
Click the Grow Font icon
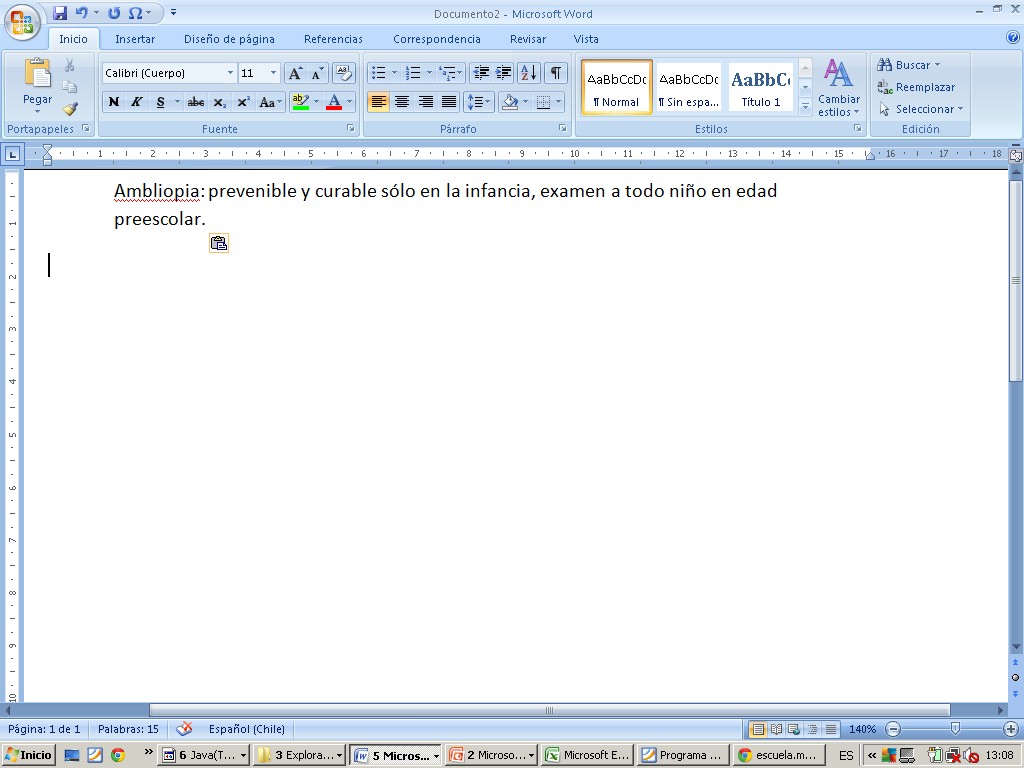(x=295, y=73)
